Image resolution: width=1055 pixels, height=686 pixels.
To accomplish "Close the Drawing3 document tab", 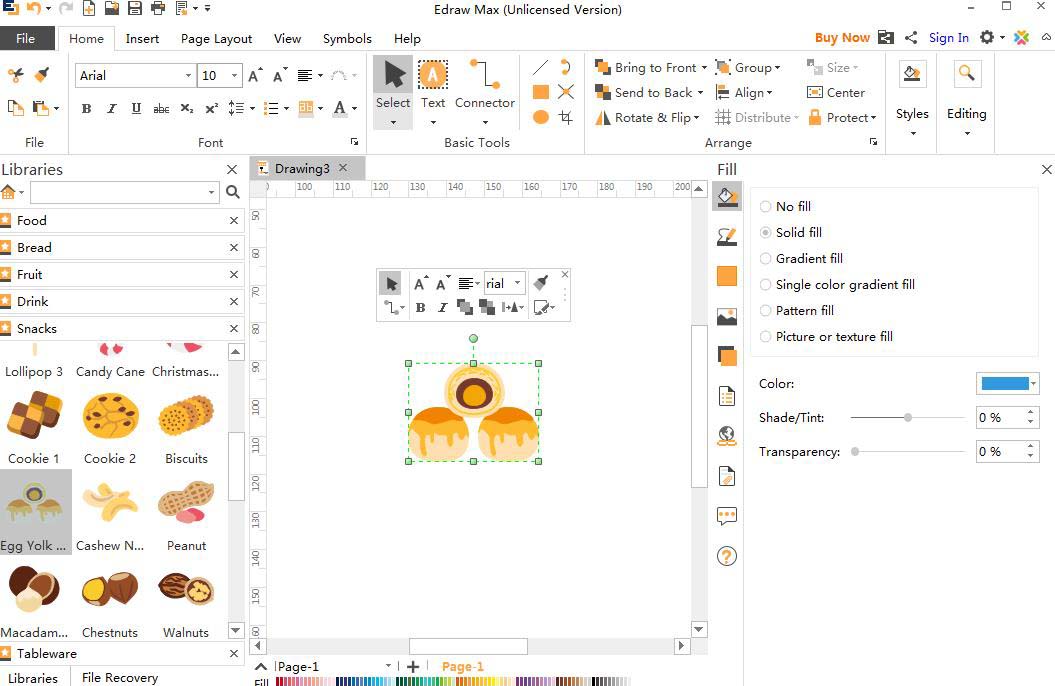I will click(x=343, y=167).
